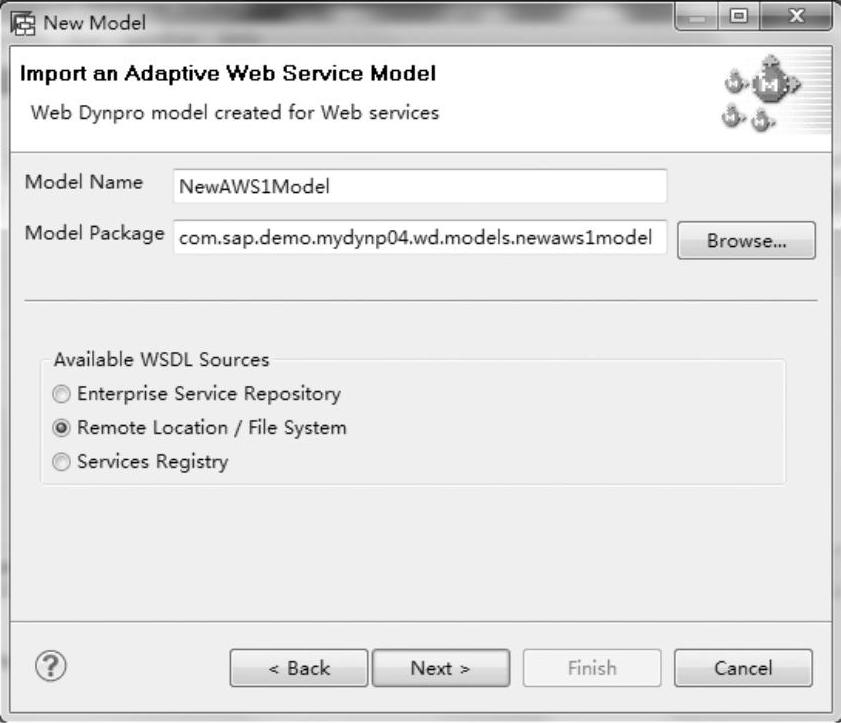Click the New Model window title icon
841x723 pixels.
(23, 24)
